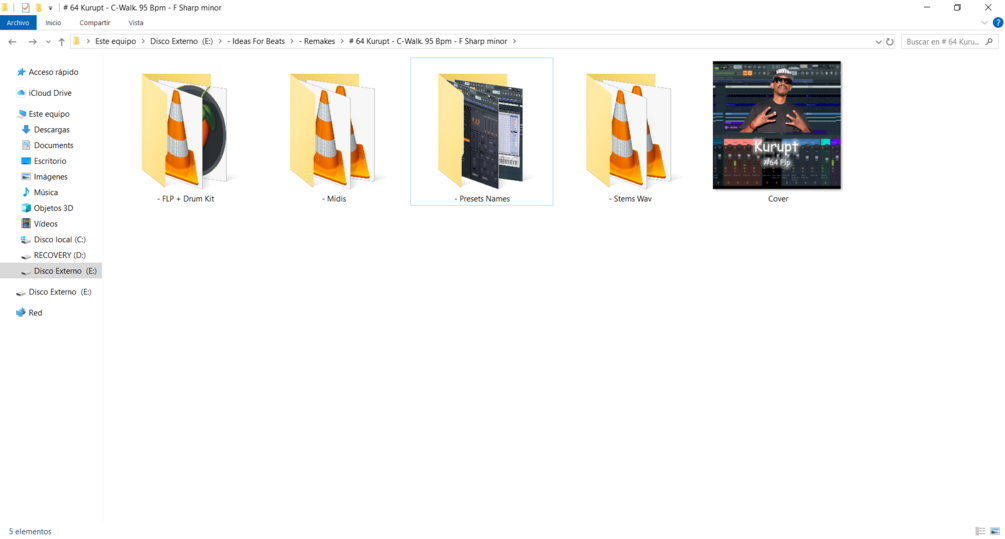Open the '- Stems Wav' folder icon

click(x=629, y=131)
